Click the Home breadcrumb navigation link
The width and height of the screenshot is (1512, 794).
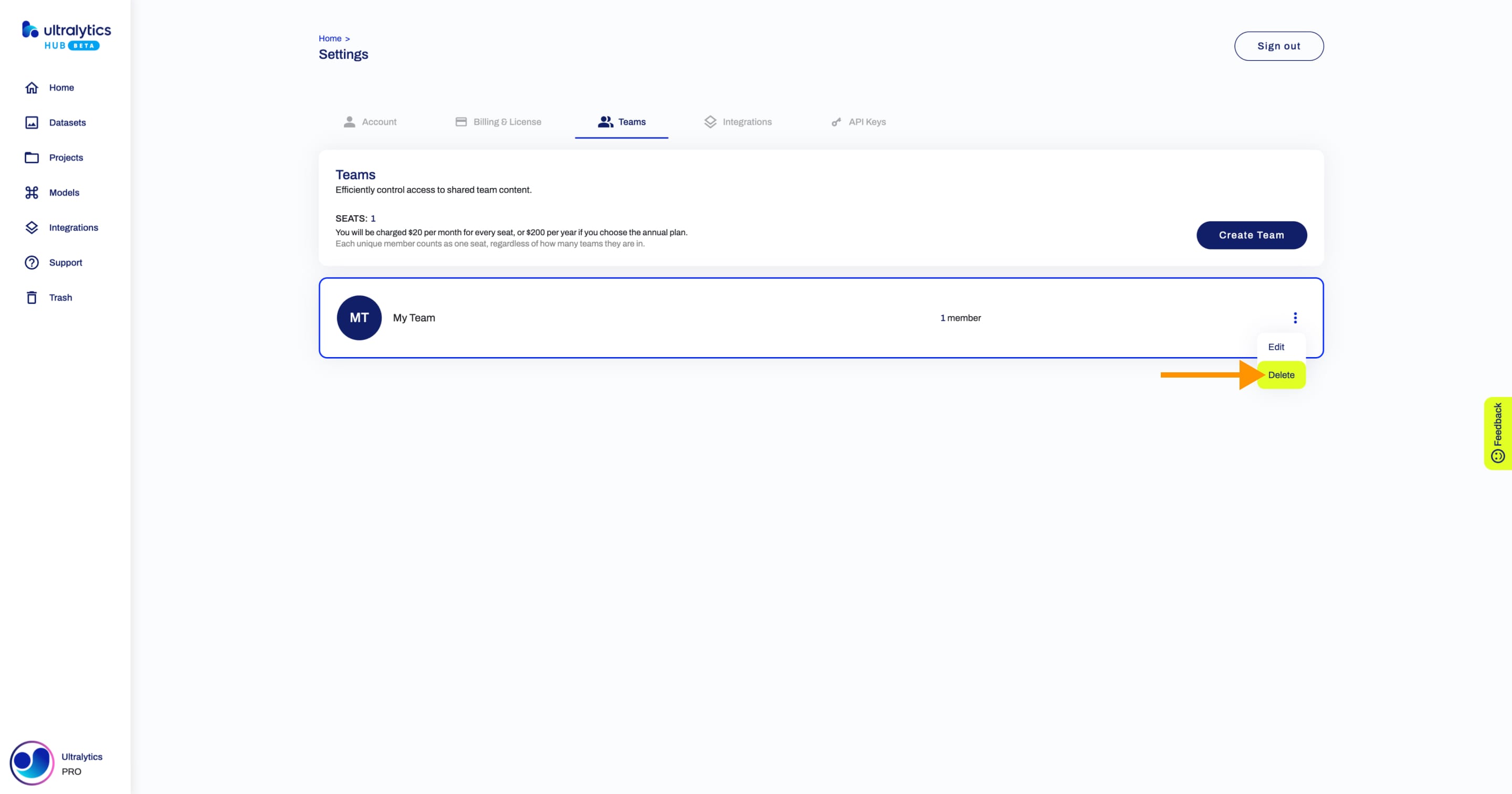tap(330, 38)
